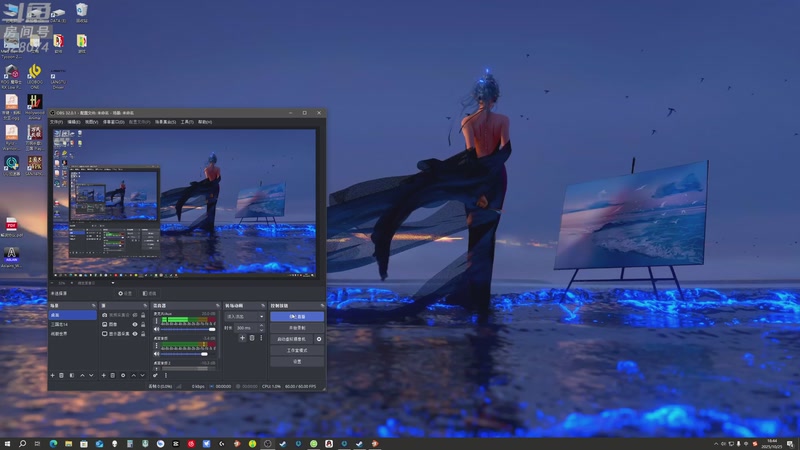Image resolution: width=800 pixels, height=450 pixels.
Task: Move source down in the Sources panel
Action: (x=142, y=376)
